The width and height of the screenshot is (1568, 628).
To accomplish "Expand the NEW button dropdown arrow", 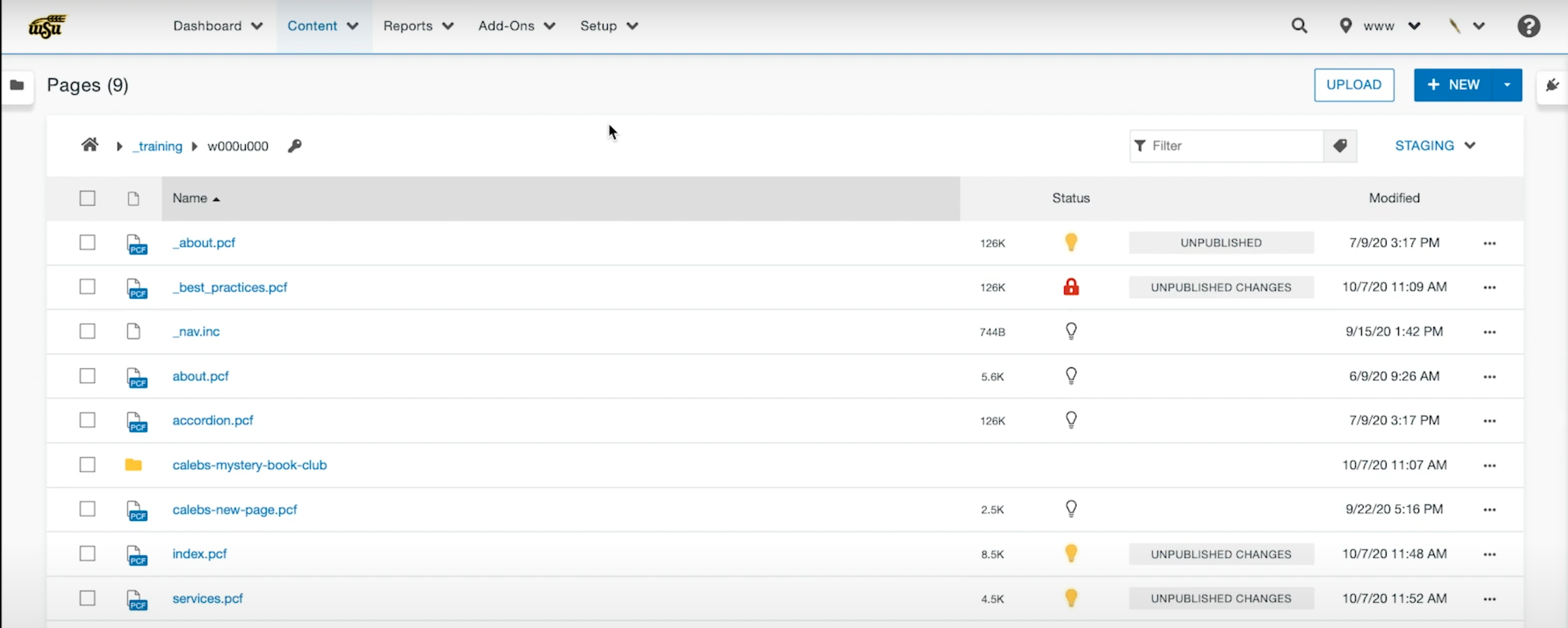I will [1507, 85].
